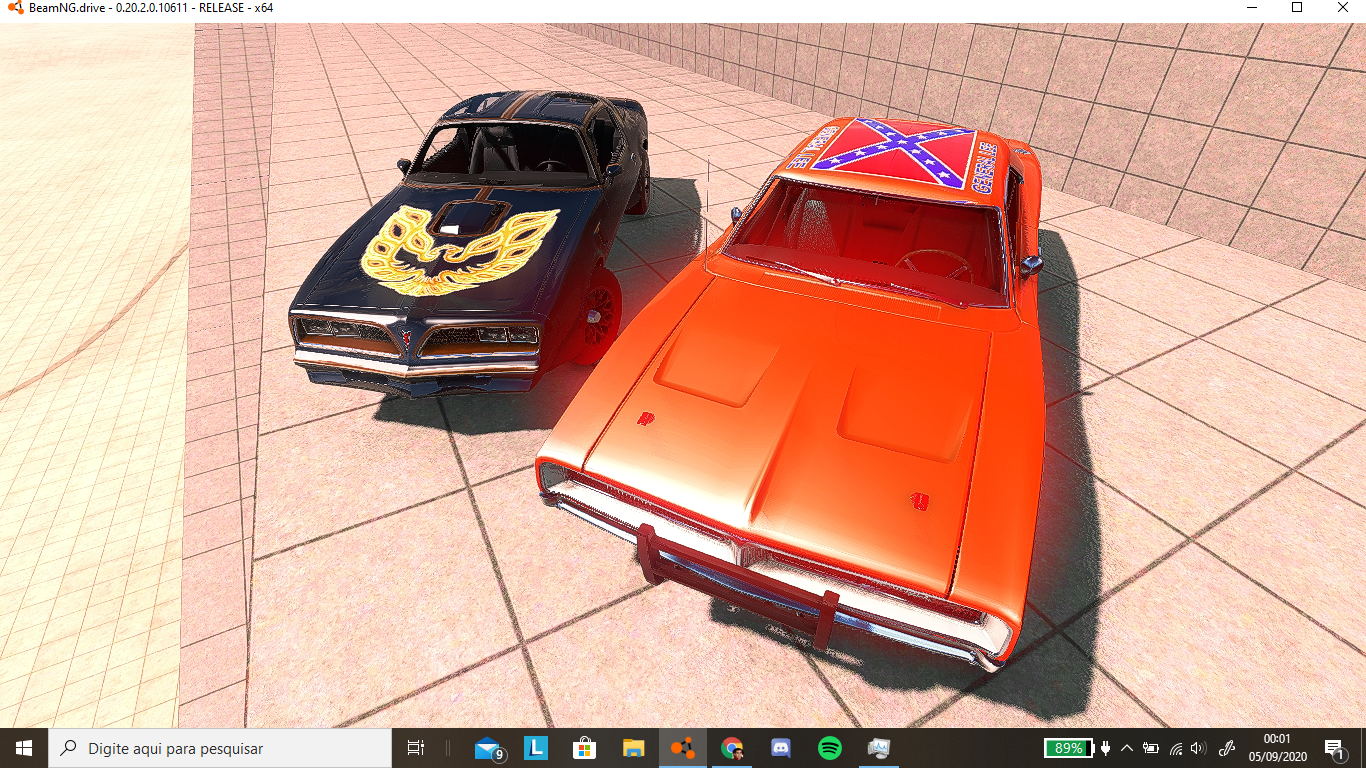
Task: Click the battery status tray icon
Action: click(x=1151, y=747)
